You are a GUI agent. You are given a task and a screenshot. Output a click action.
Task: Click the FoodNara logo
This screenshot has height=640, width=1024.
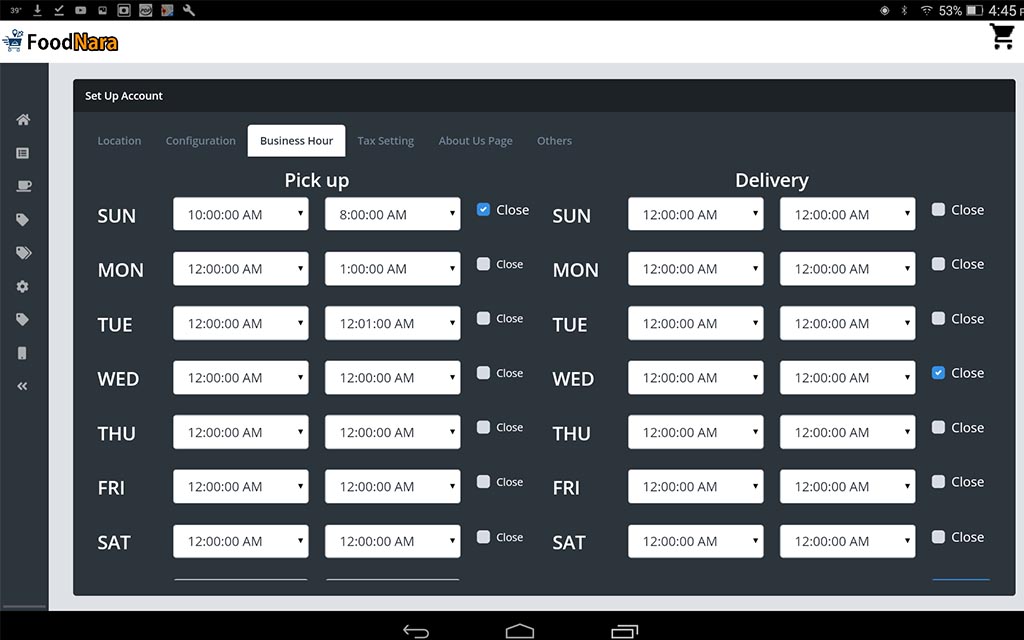click(x=62, y=42)
